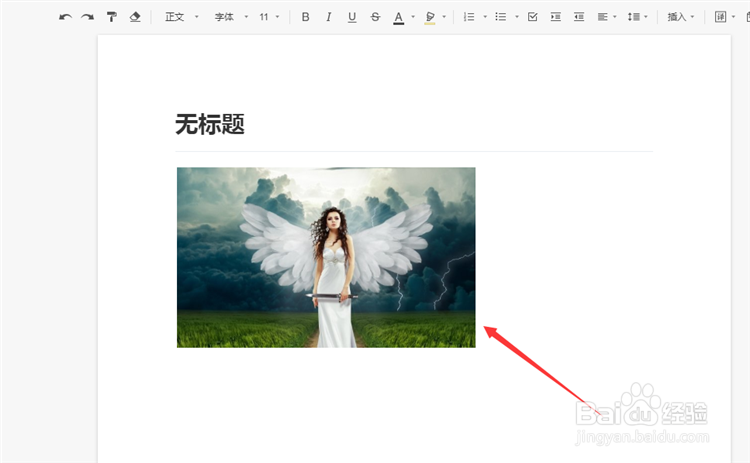Viewport: 750px width, 463px height.
Task: Open the text alignment options menu
Action: pyautogui.click(x=607, y=17)
